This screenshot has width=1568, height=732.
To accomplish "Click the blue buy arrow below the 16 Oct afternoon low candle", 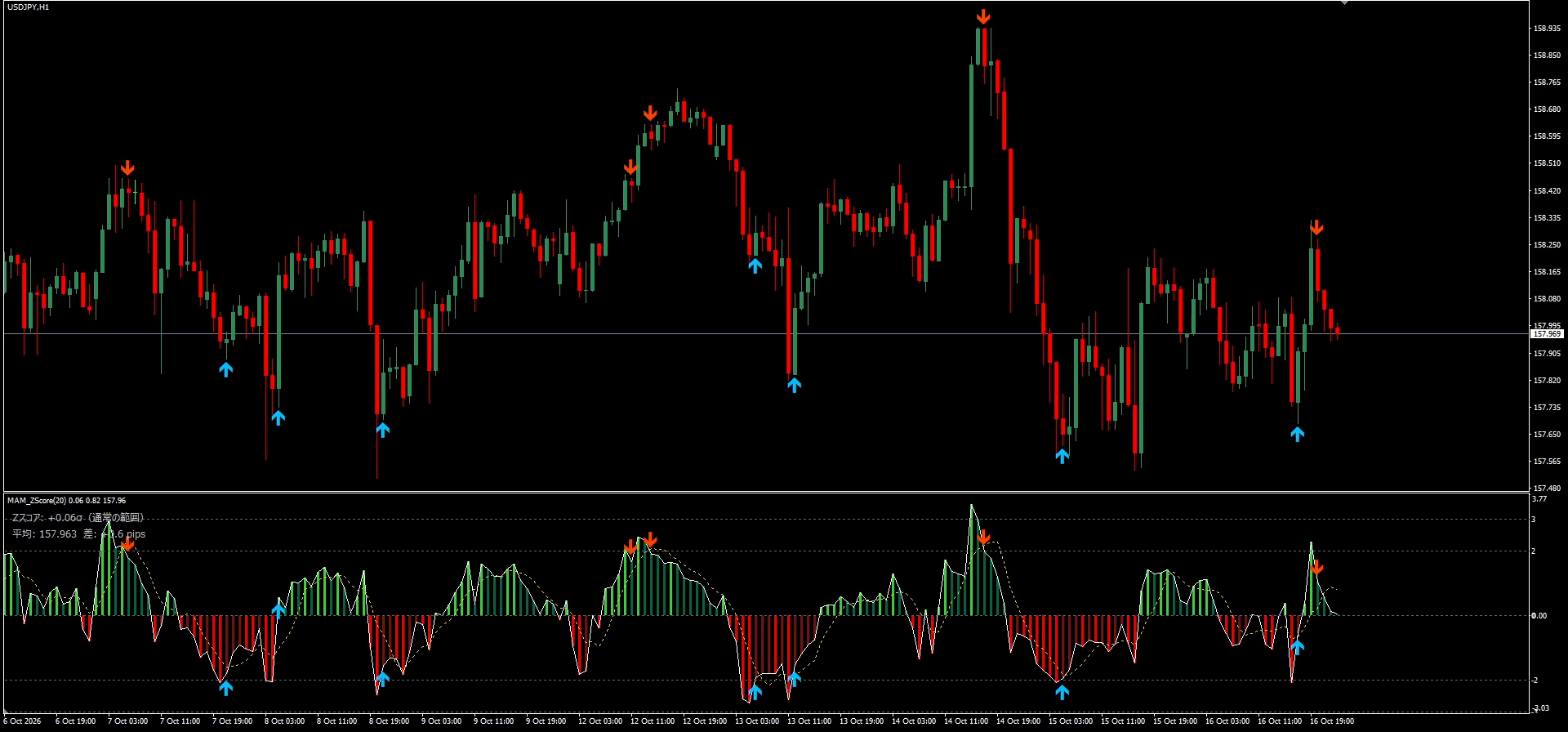I will click(1297, 434).
